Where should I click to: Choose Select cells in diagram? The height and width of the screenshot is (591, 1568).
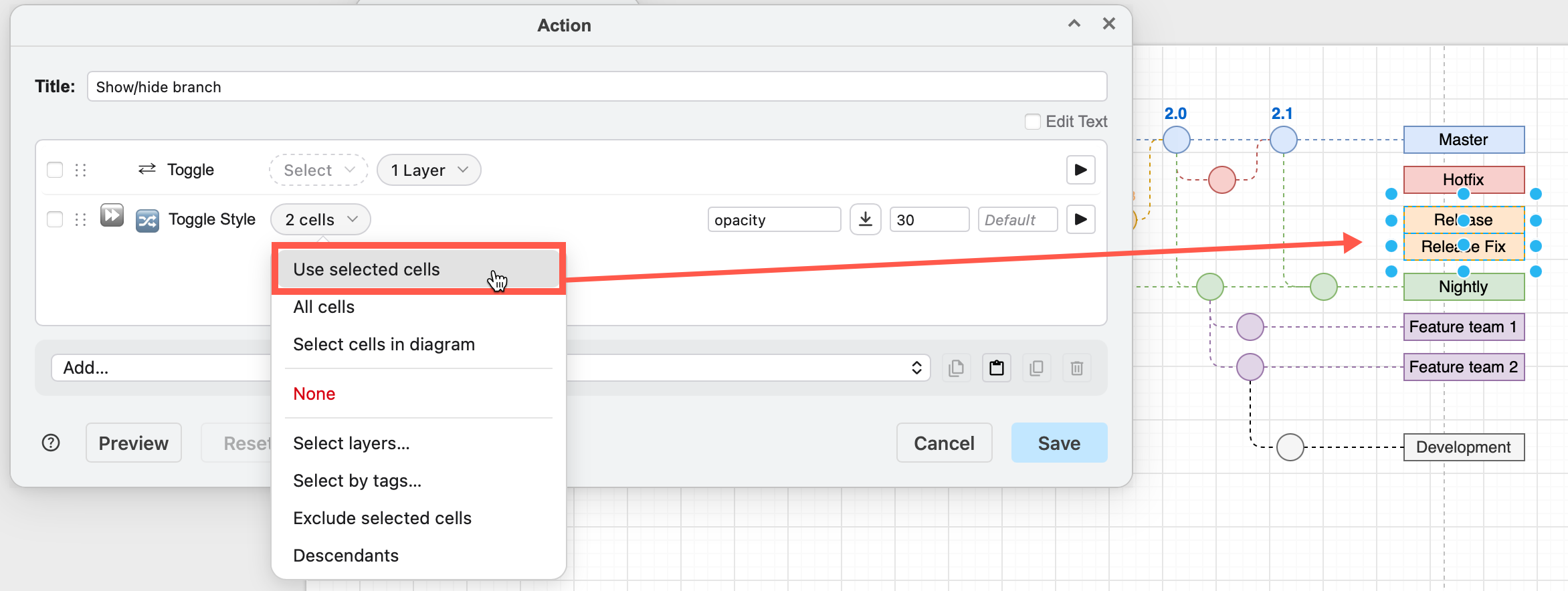point(419,344)
